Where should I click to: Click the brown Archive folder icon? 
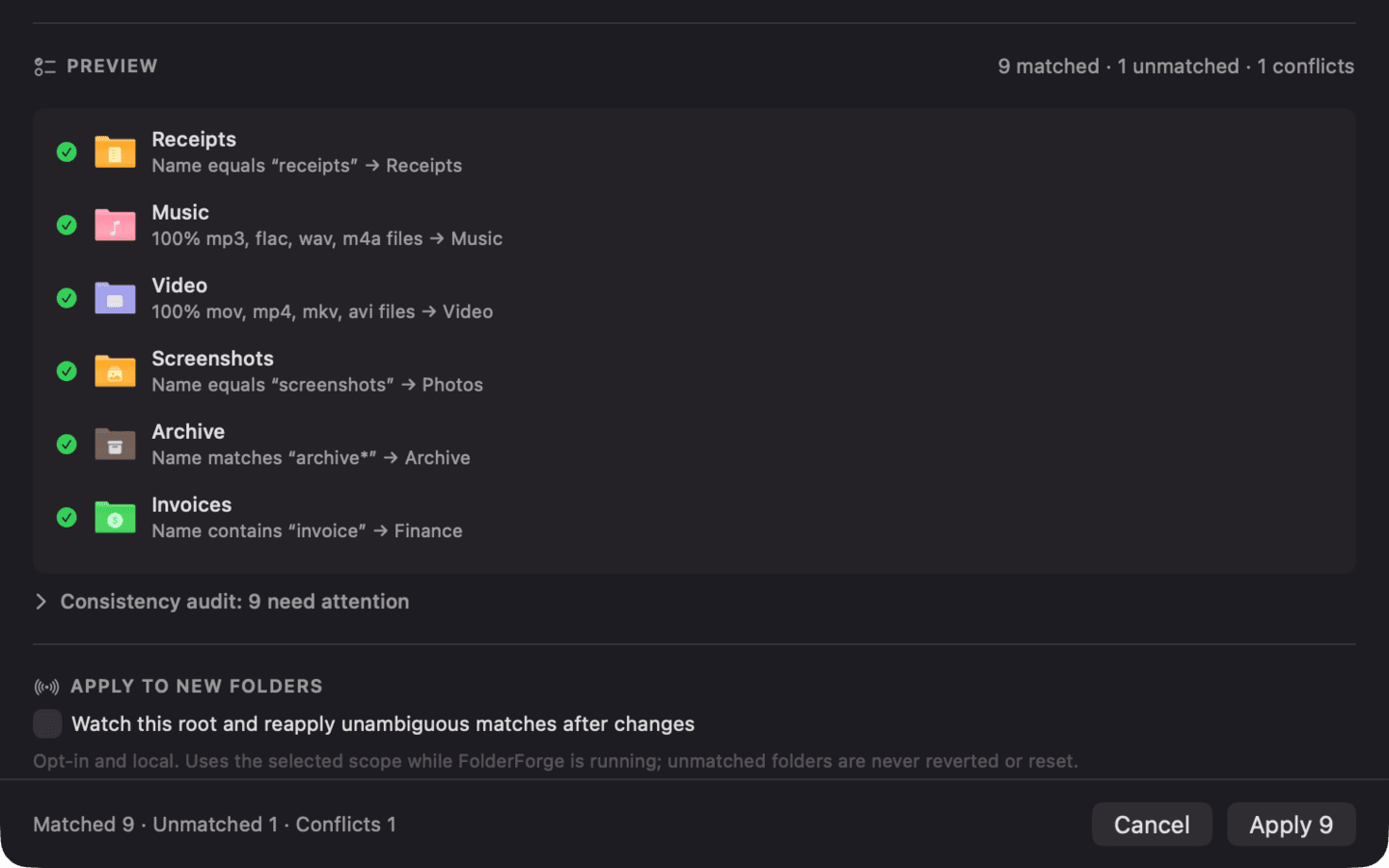point(115,444)
